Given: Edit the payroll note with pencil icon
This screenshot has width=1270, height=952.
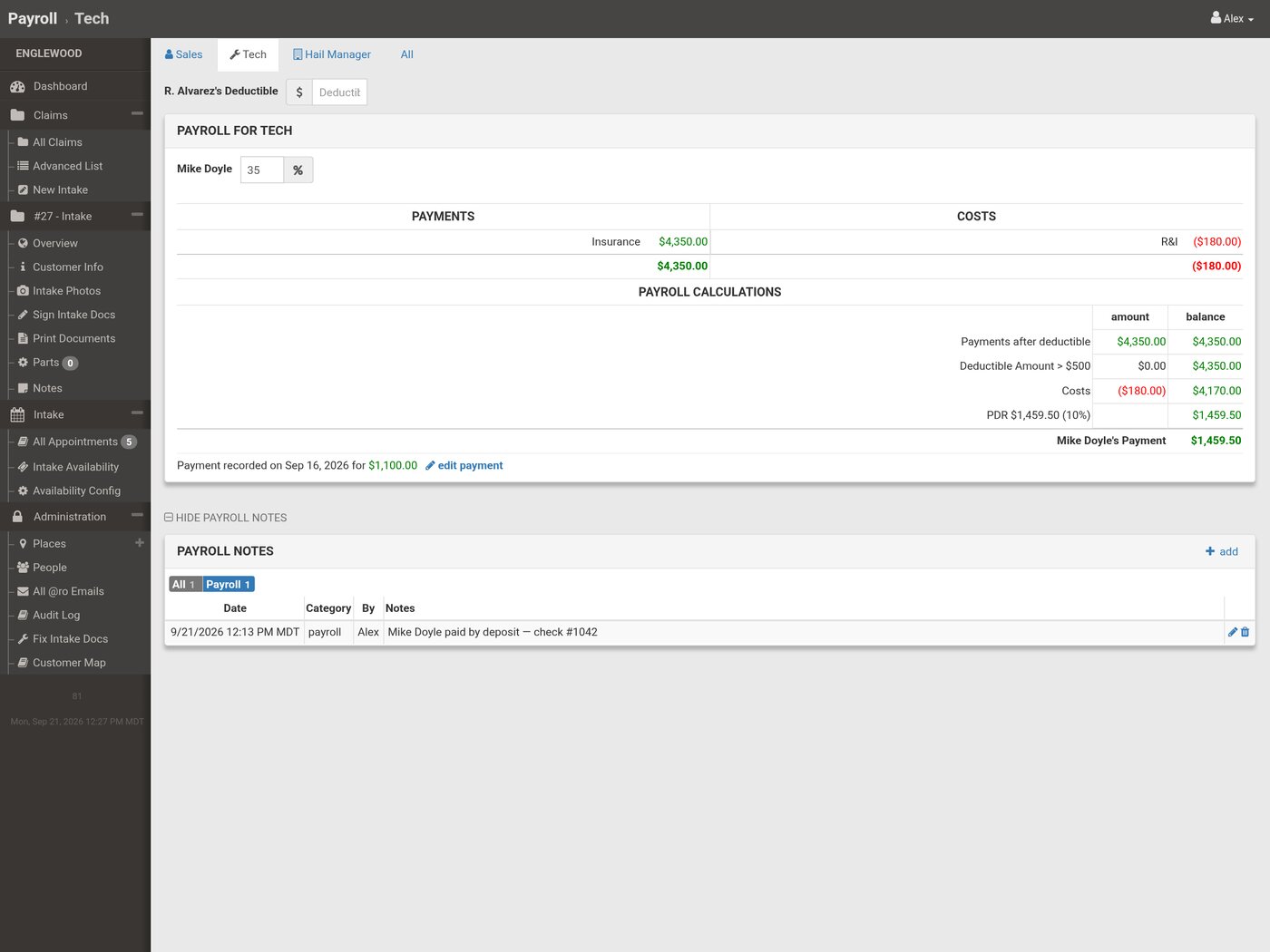Looking at the screenshot, I should tap(1232, 632).
